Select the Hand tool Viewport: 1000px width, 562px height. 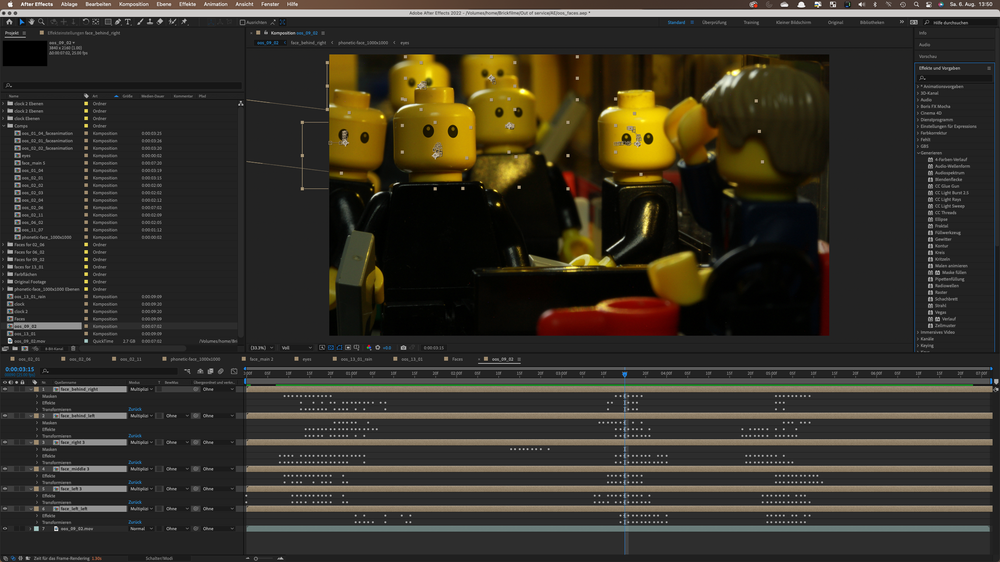coord(31,22)
